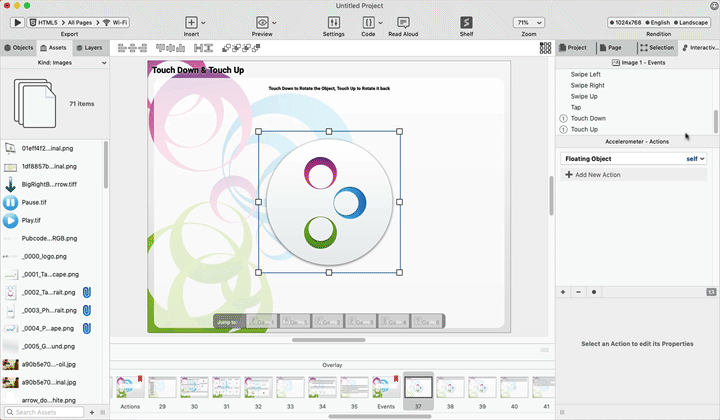Click the Read Aloud icon
Screen dimensions: 720x420
point(403,22)
